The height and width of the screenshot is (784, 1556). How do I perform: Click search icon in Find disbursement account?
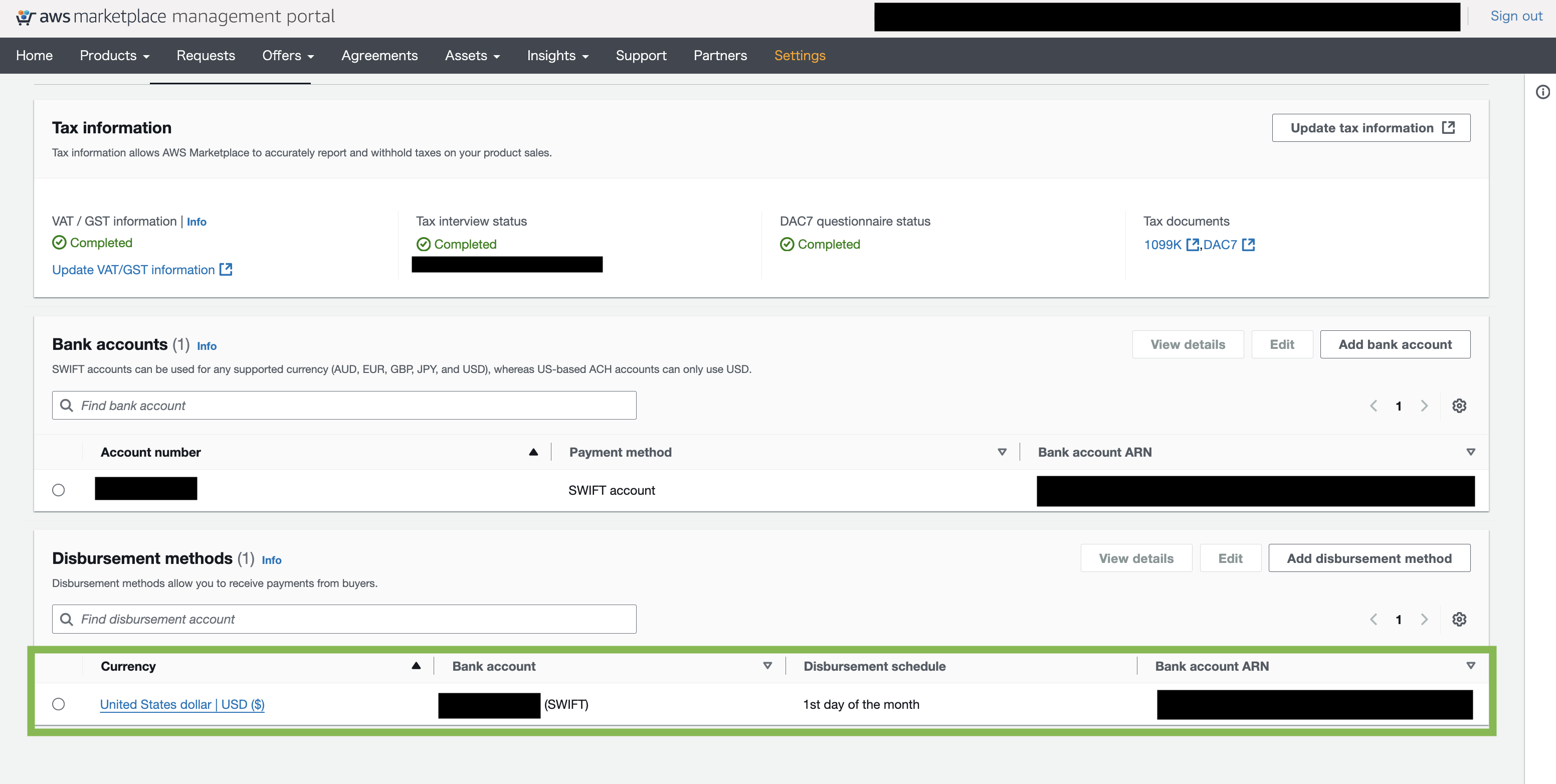click(x=67, y=619)
